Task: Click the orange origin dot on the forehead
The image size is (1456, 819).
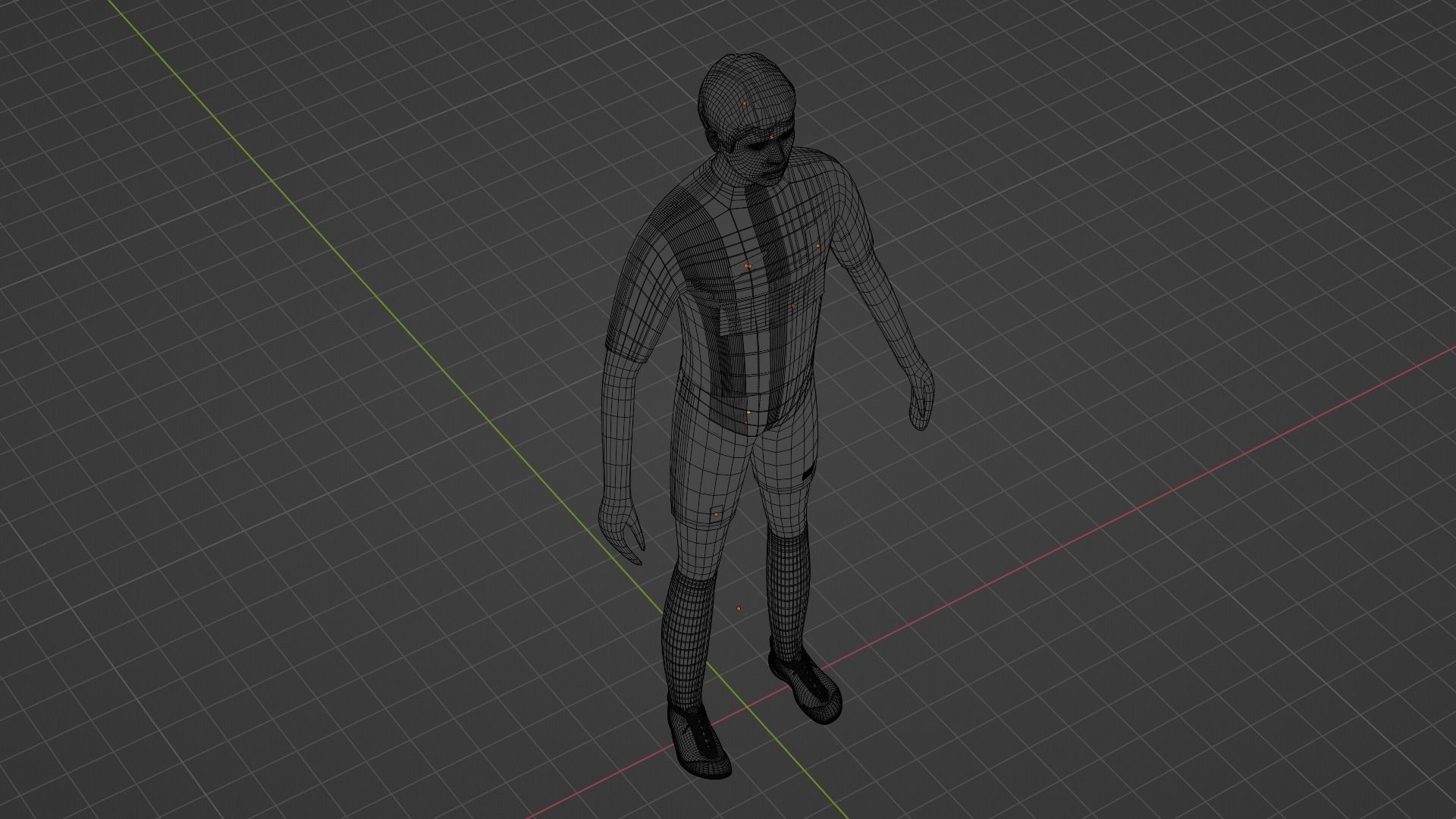Action: tap(771, 136)
